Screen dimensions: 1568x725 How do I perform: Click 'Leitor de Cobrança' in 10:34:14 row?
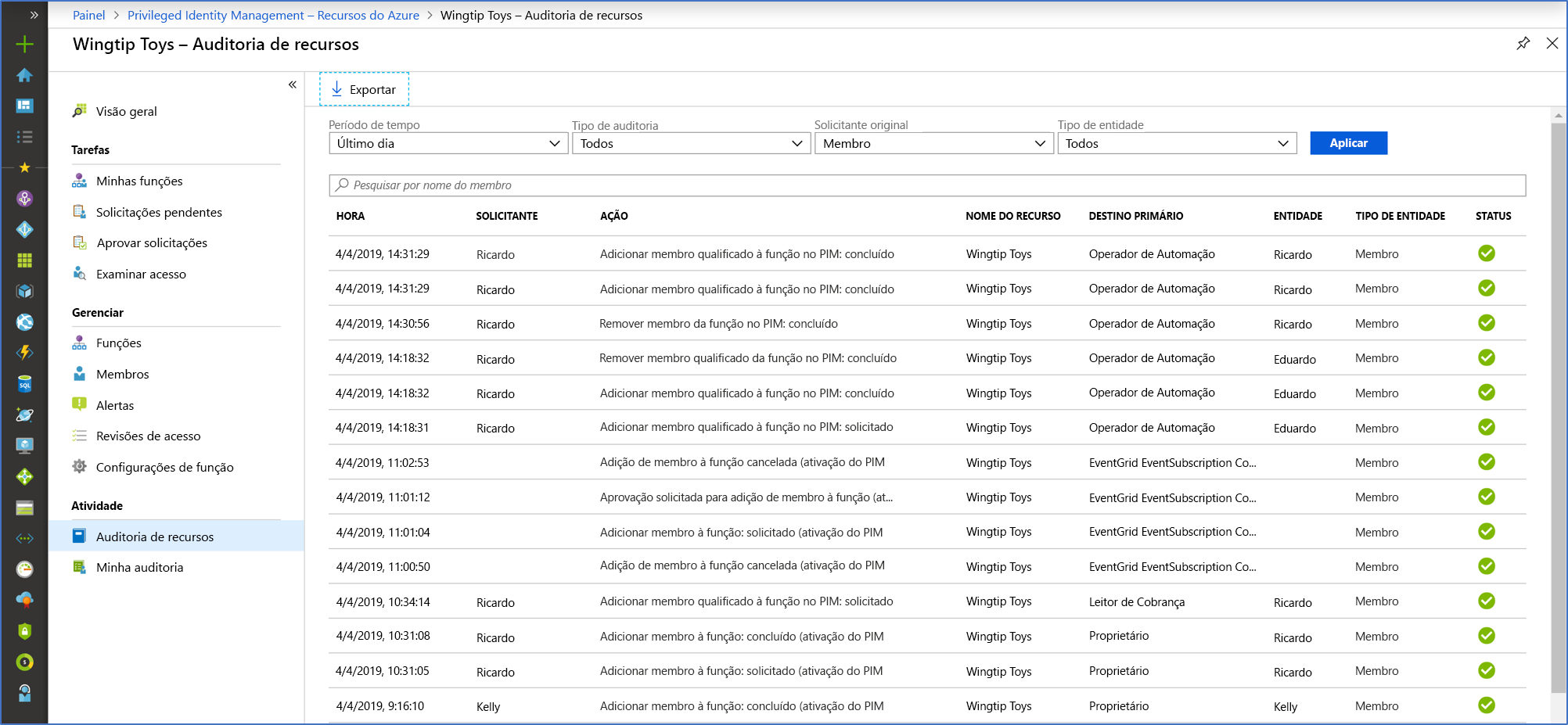click(x=1136, y=601)
